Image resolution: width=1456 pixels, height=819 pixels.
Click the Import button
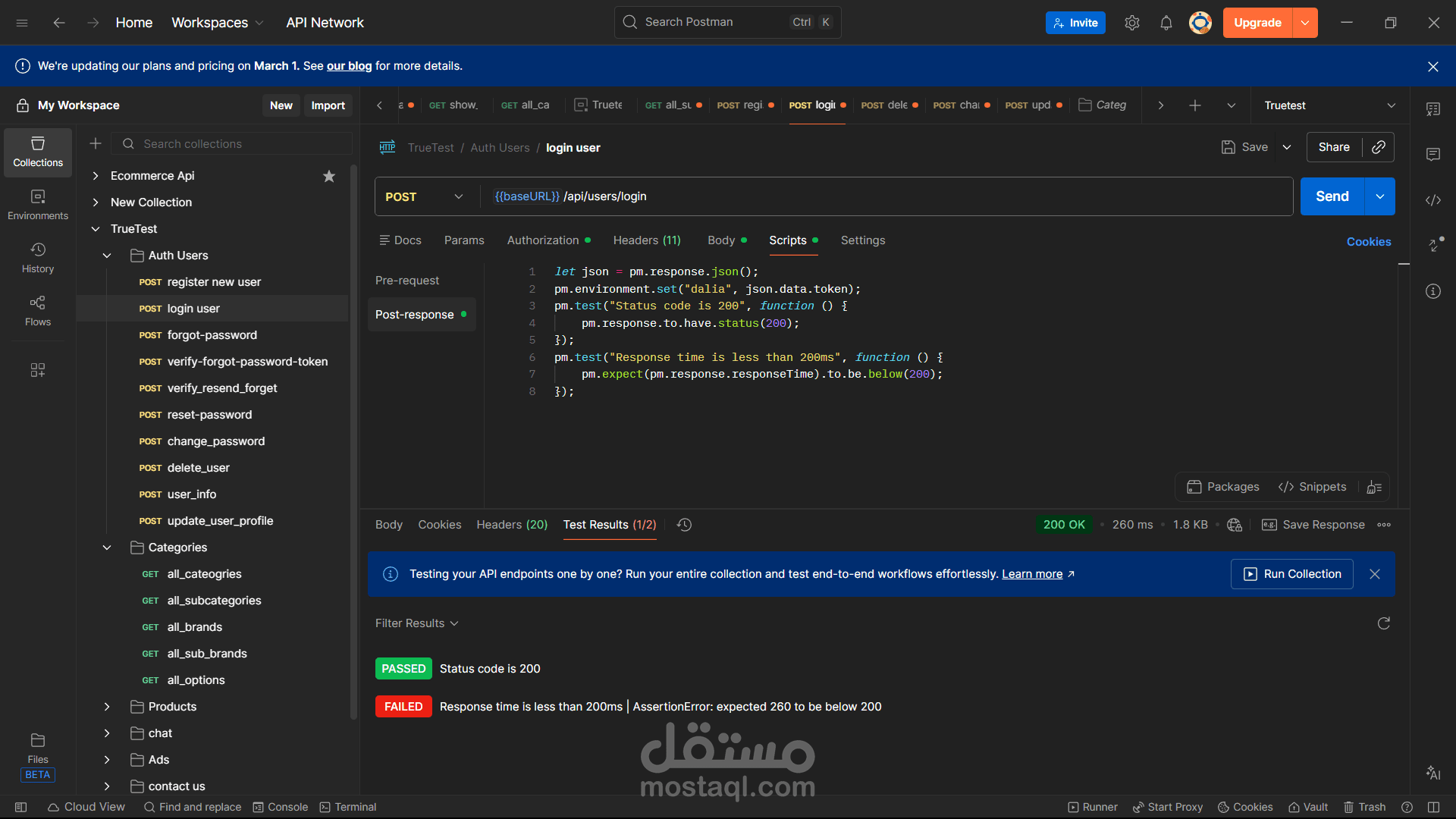coord(328,105)
